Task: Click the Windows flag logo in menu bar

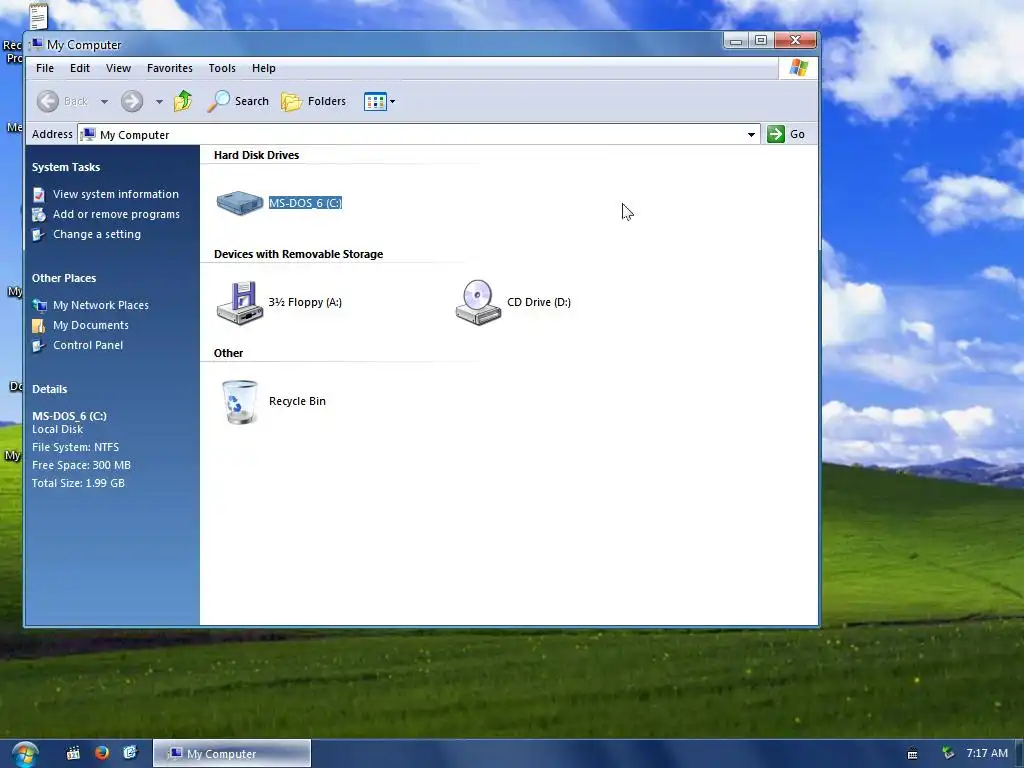Action: coord(799,68)
